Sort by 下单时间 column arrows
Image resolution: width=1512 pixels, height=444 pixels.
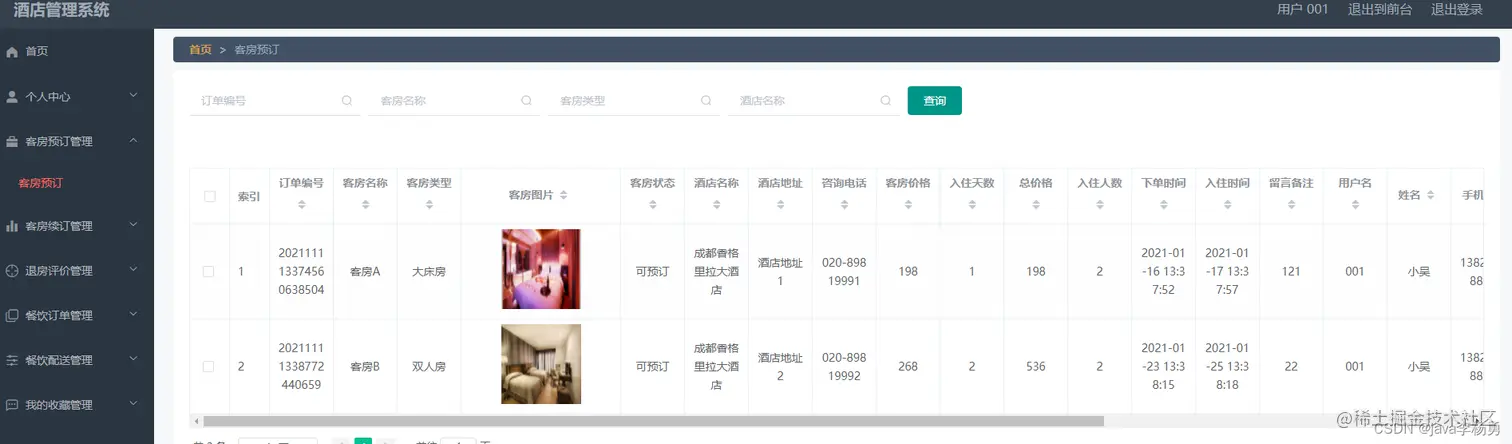[1164, 204]
